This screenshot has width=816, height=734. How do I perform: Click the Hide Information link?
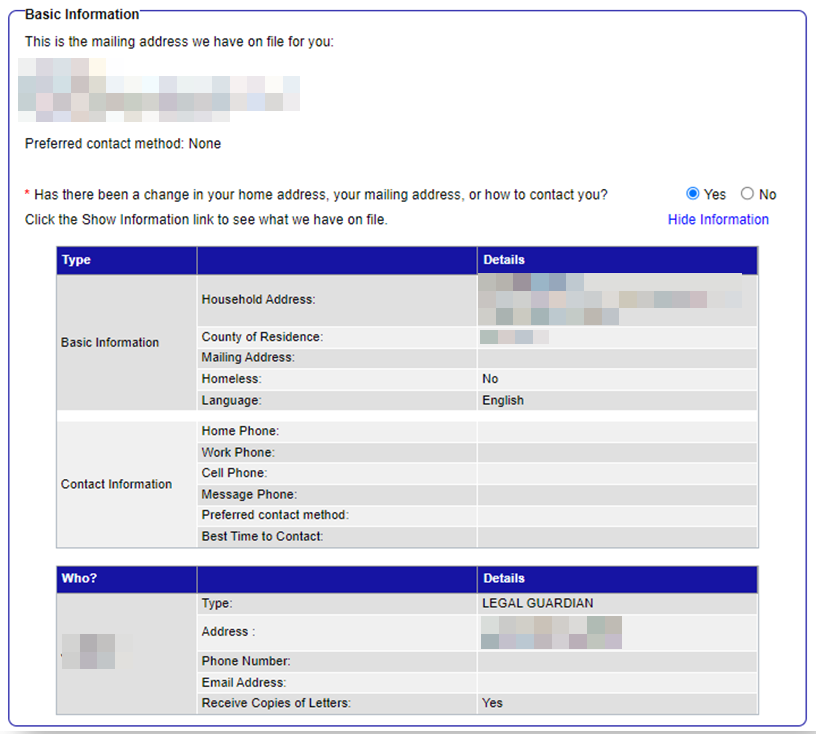pos(718,220)
